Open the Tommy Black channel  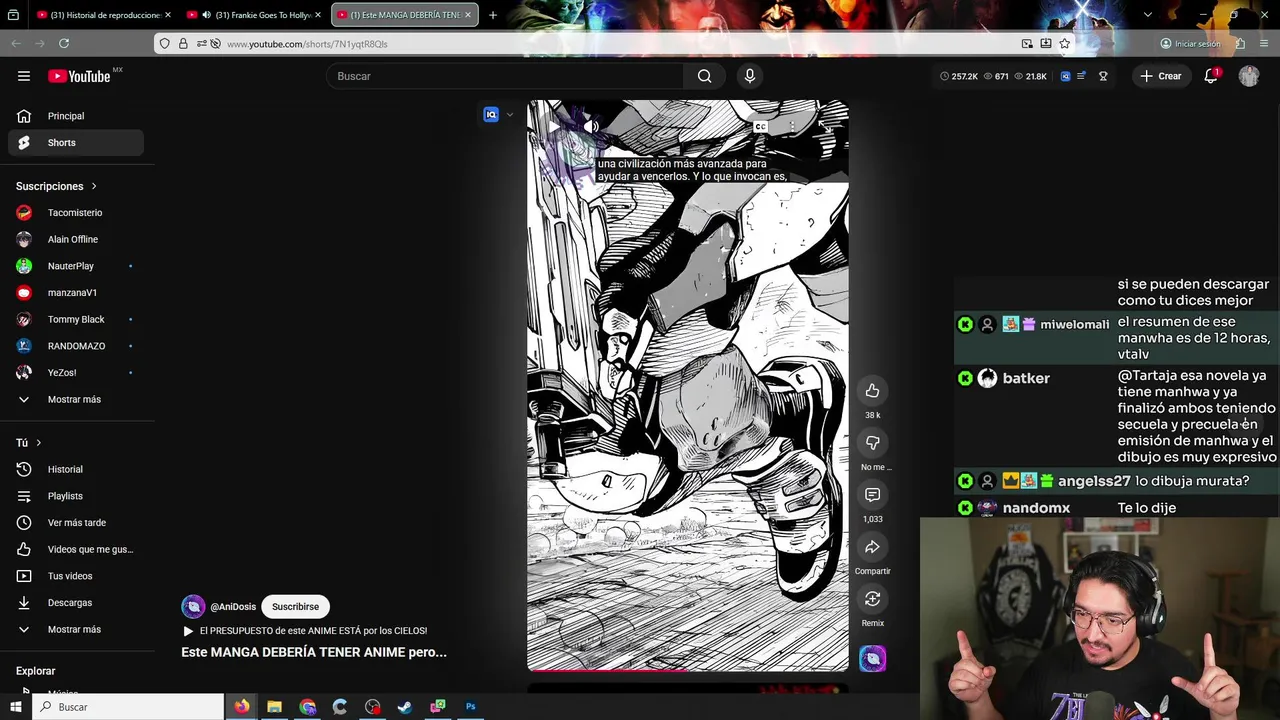76,320
